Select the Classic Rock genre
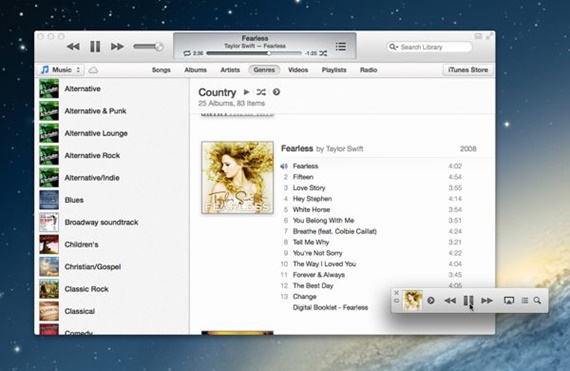Viewport: 570px width, 371px height. pos(112,289)
